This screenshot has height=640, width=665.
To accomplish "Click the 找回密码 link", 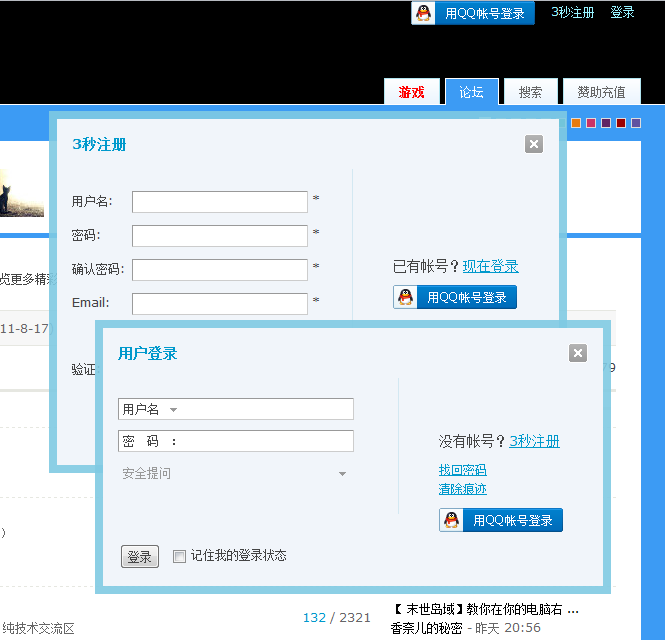I will tap(463, 470).
